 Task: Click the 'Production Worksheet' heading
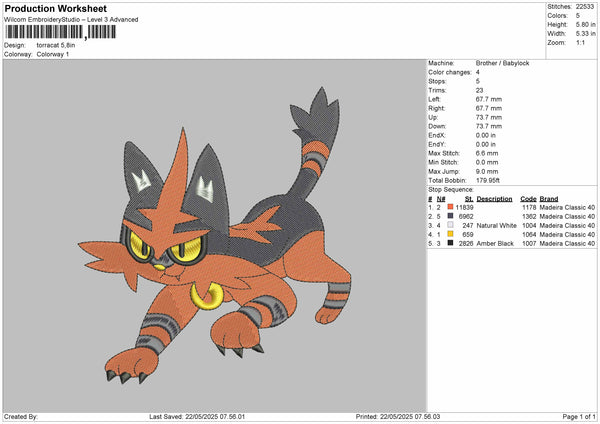(x=55, y=8)
